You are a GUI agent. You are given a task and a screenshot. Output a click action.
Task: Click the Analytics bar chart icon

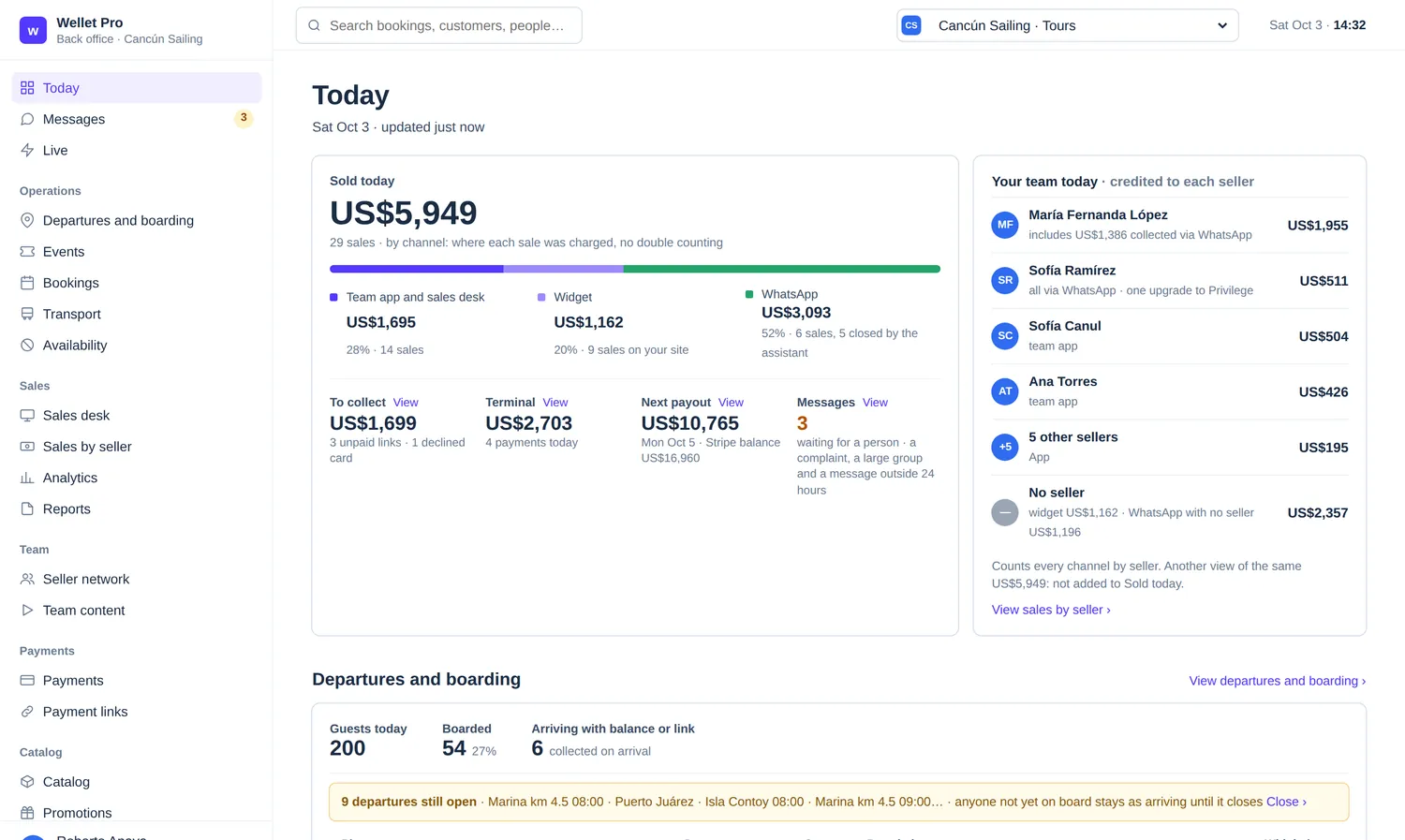[x=27, y=478]
